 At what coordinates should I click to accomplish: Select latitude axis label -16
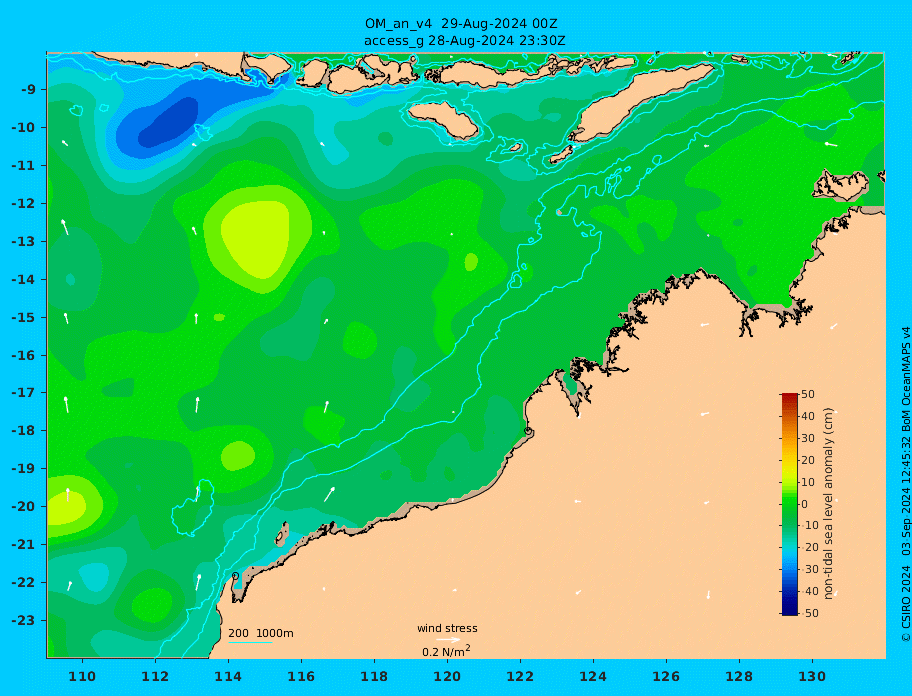click(x=23, y=355)
